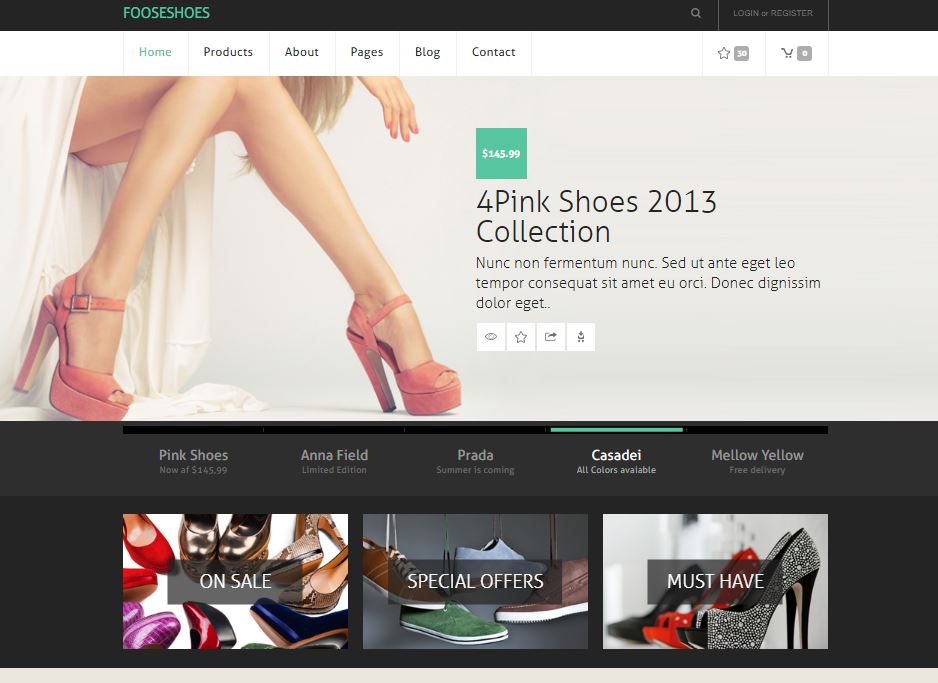Open the About page
This screenshot has width=938, height=683.
[x=302, y=53]
